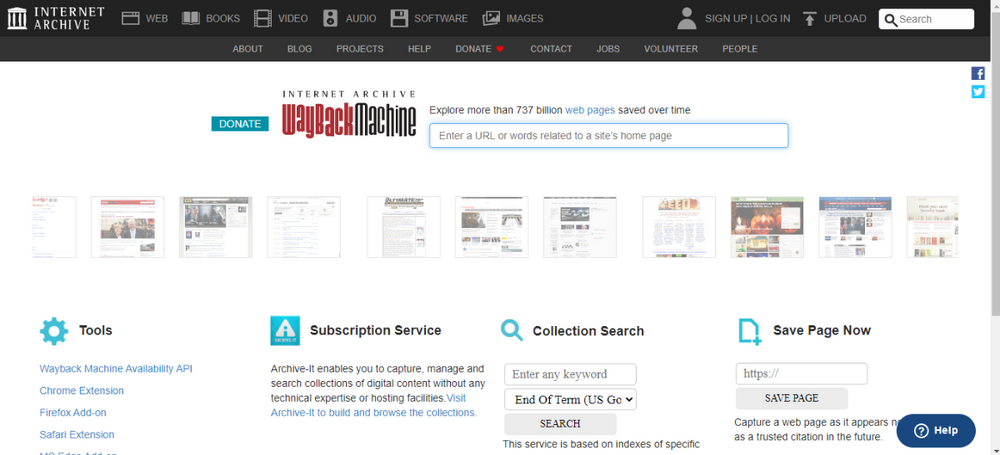Open the PROJECTS menu item

point(360,48)
